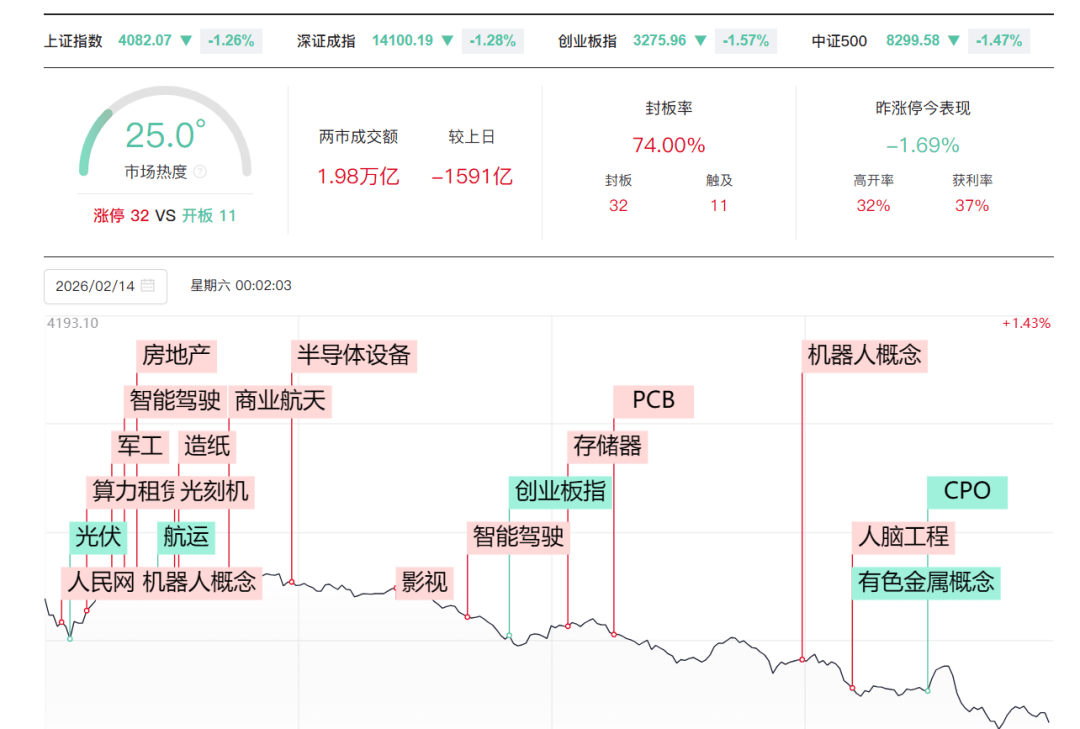
Task: Select the 2026/02/14 date input field
Action: pos(96,286)
